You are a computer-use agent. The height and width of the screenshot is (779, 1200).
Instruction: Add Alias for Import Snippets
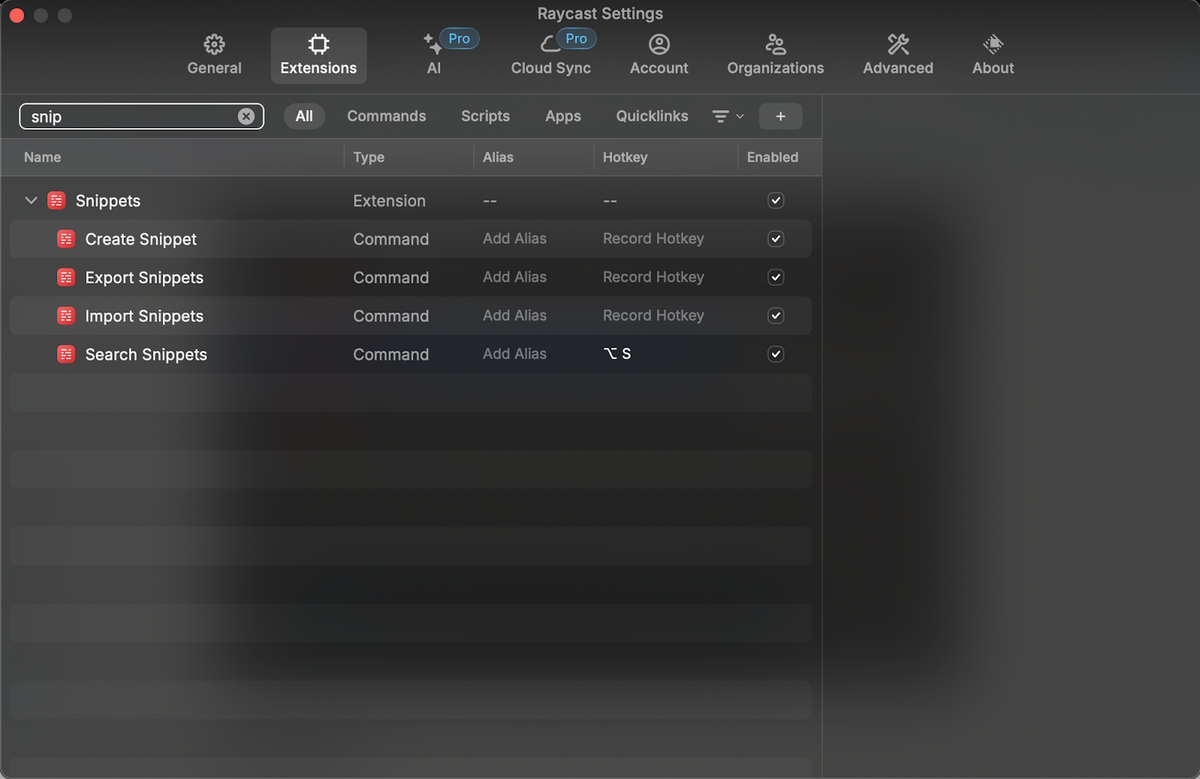pos(515,316)
